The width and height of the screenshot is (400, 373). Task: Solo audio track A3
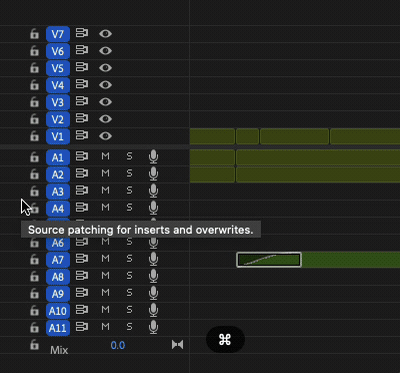[129, 190]
